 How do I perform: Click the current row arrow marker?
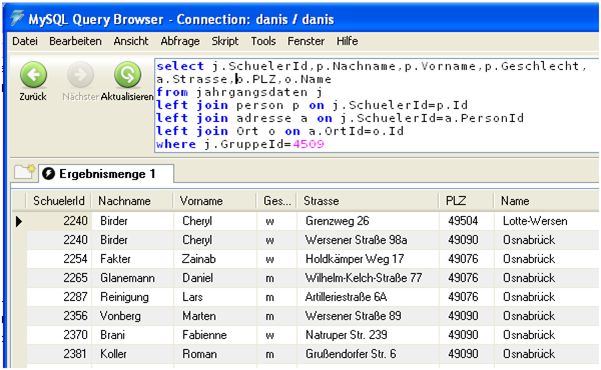coord(19,221)
